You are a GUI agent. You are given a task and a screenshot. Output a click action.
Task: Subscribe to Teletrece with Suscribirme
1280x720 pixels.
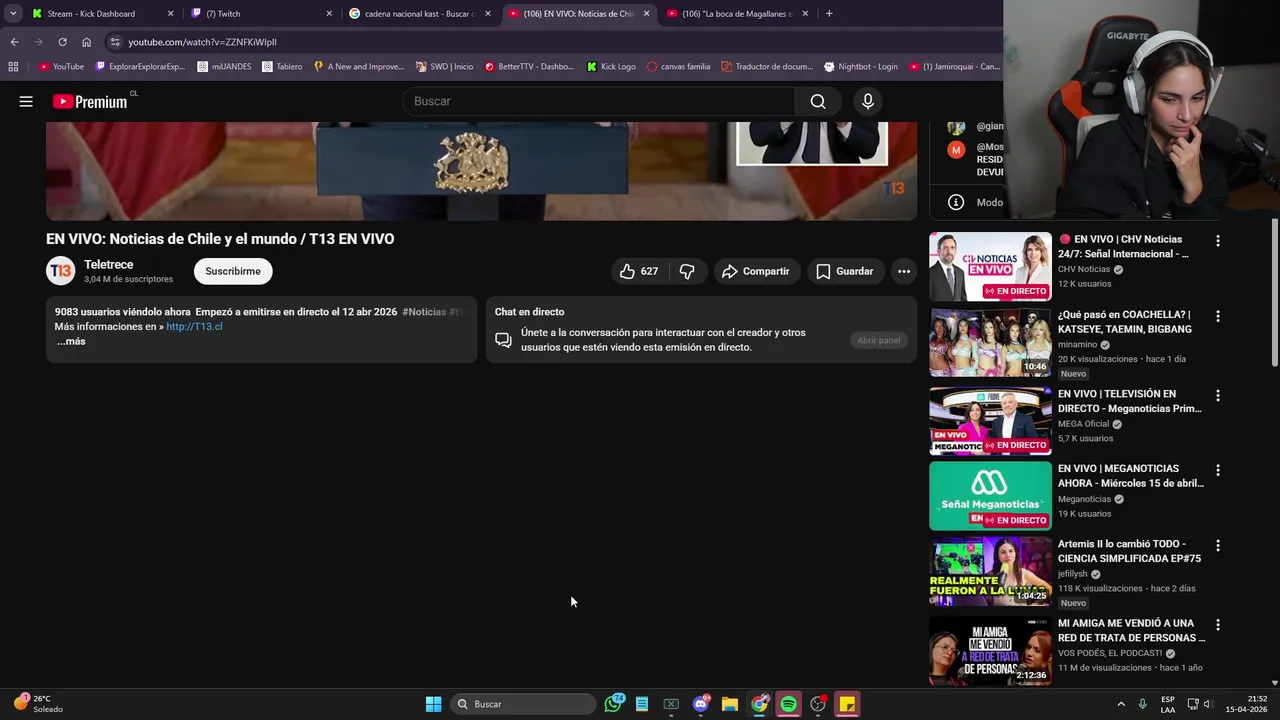[233, 271]
